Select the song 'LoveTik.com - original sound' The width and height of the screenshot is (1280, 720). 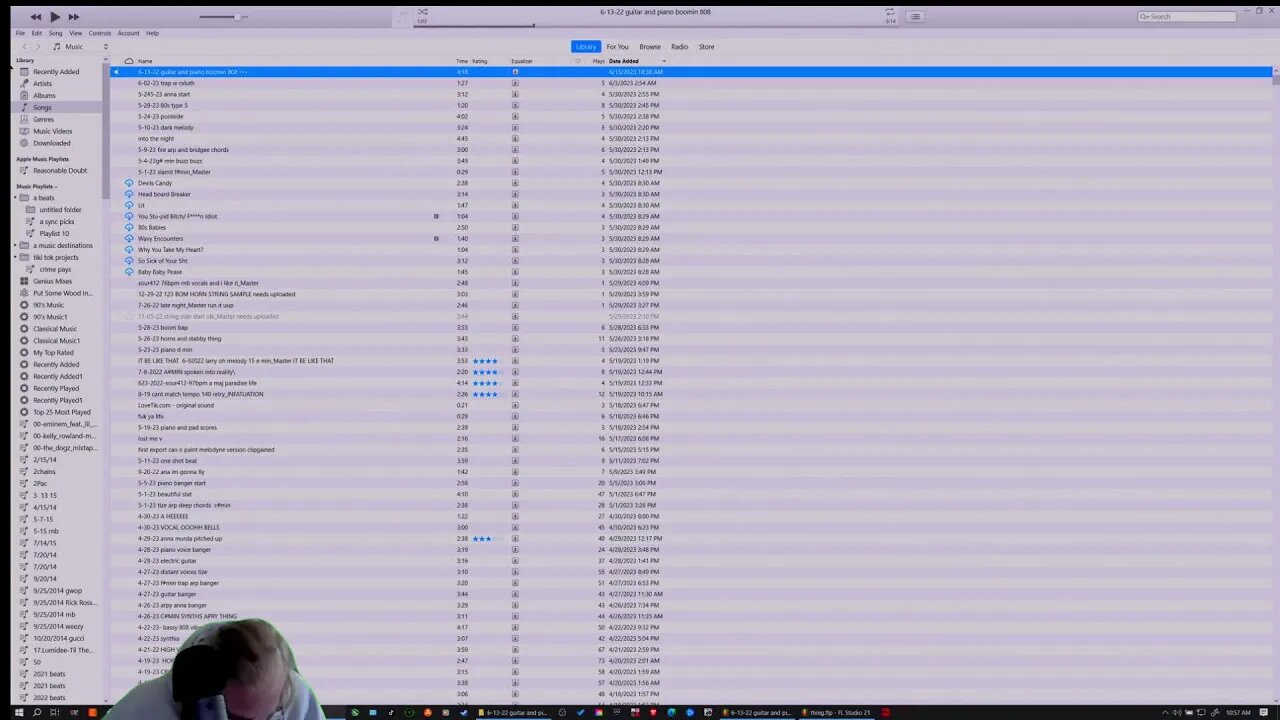click(176, 405)
